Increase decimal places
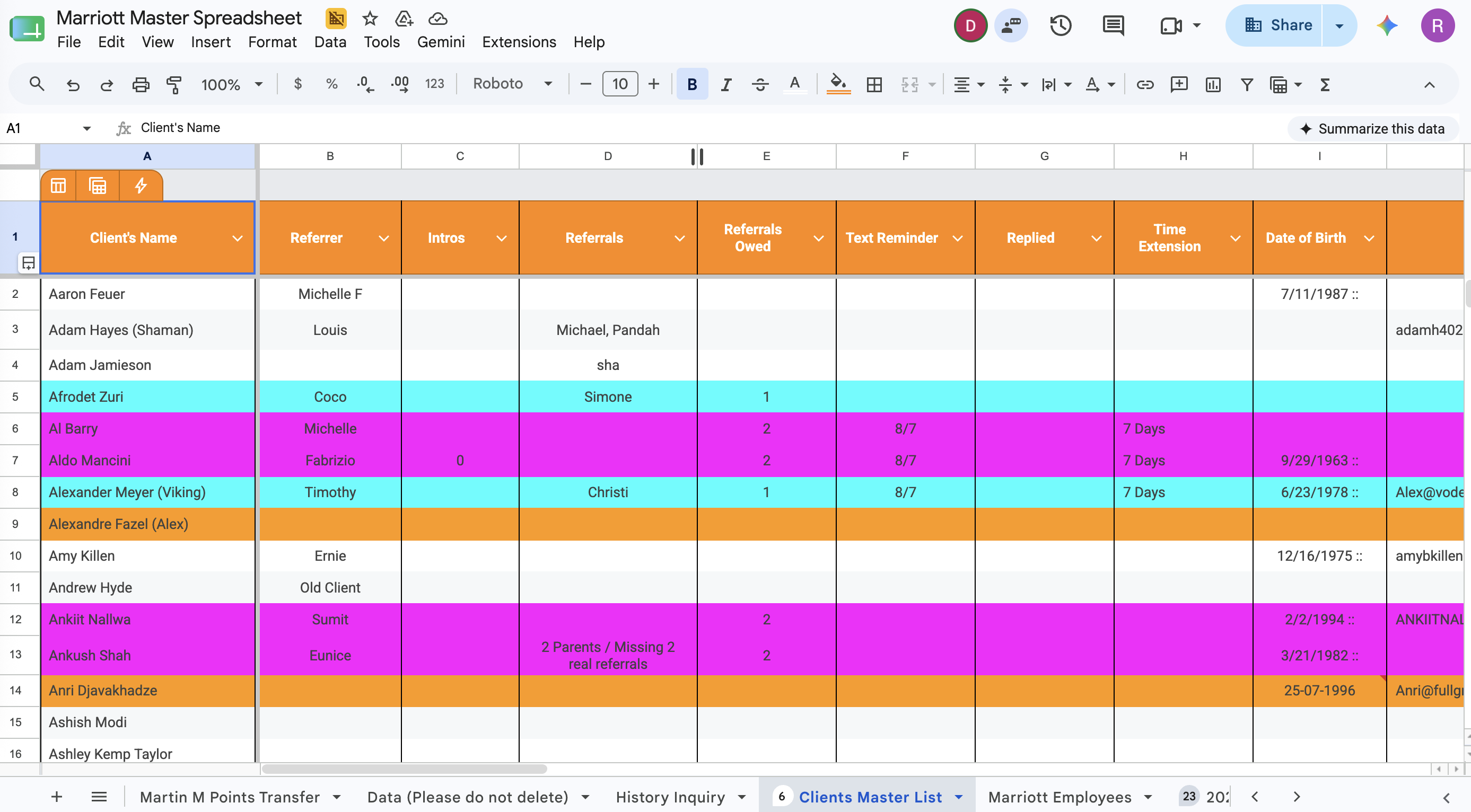Viewport: 1471px width, 812px height. pos(400,84)
